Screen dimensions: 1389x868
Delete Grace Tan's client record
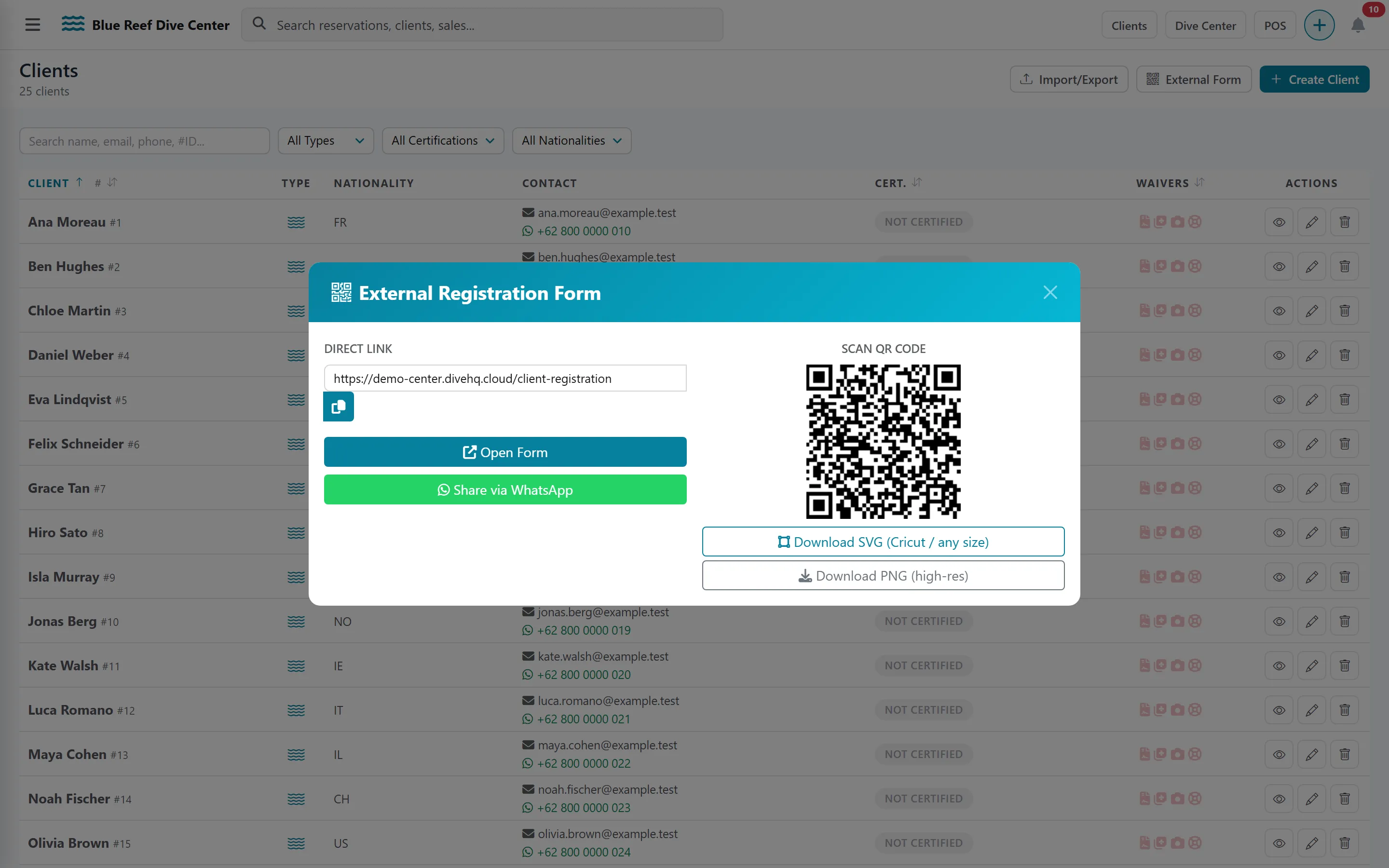(1344, 488)
